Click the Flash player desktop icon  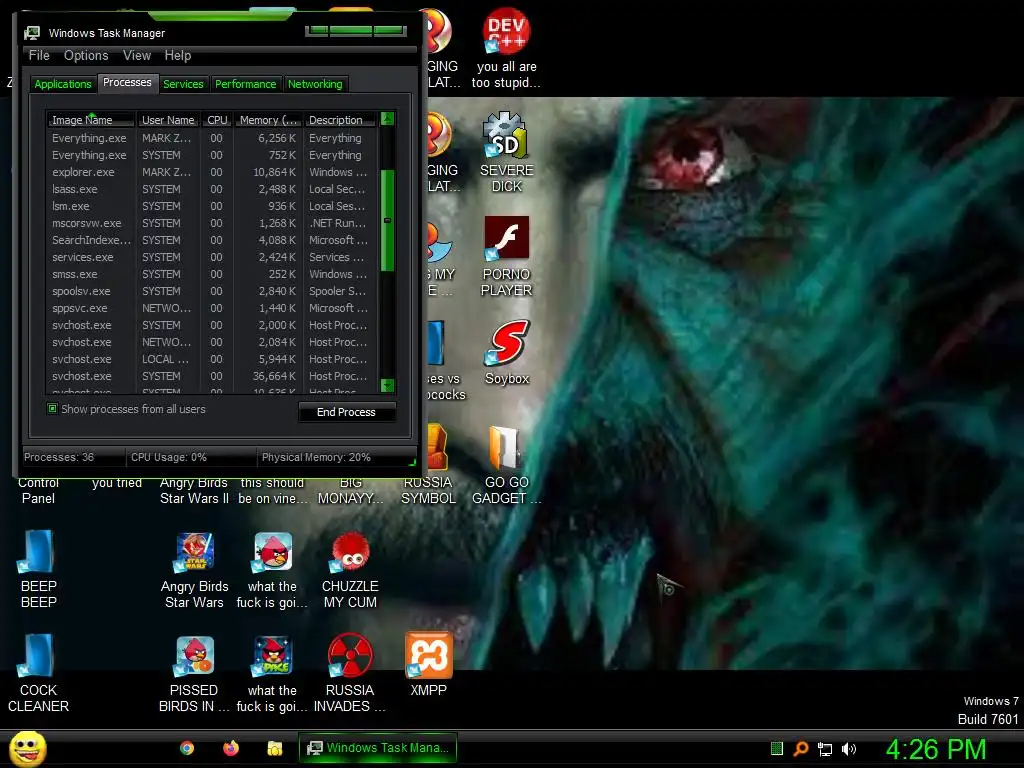tap(506, 238)
